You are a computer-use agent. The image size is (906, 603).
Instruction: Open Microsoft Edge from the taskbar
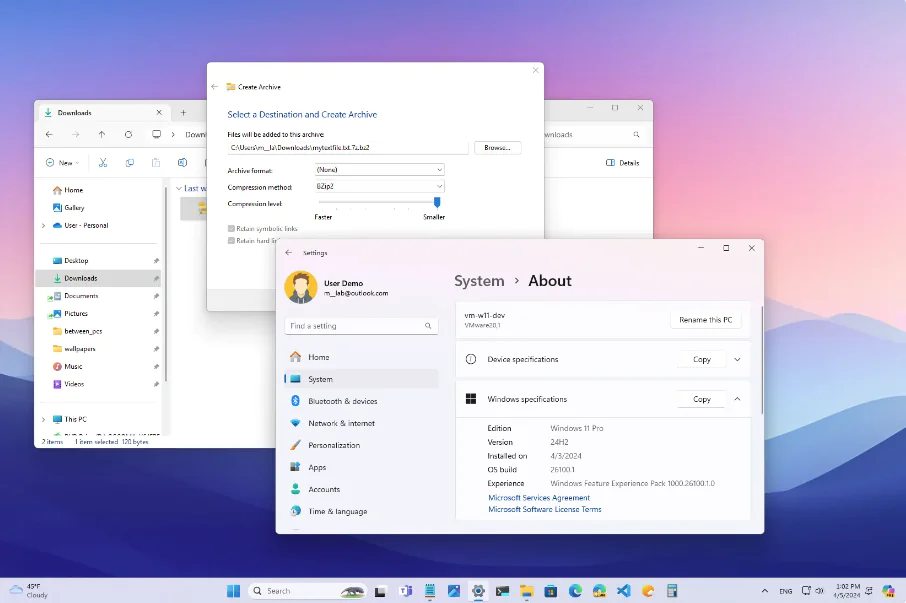coord(574,590)
